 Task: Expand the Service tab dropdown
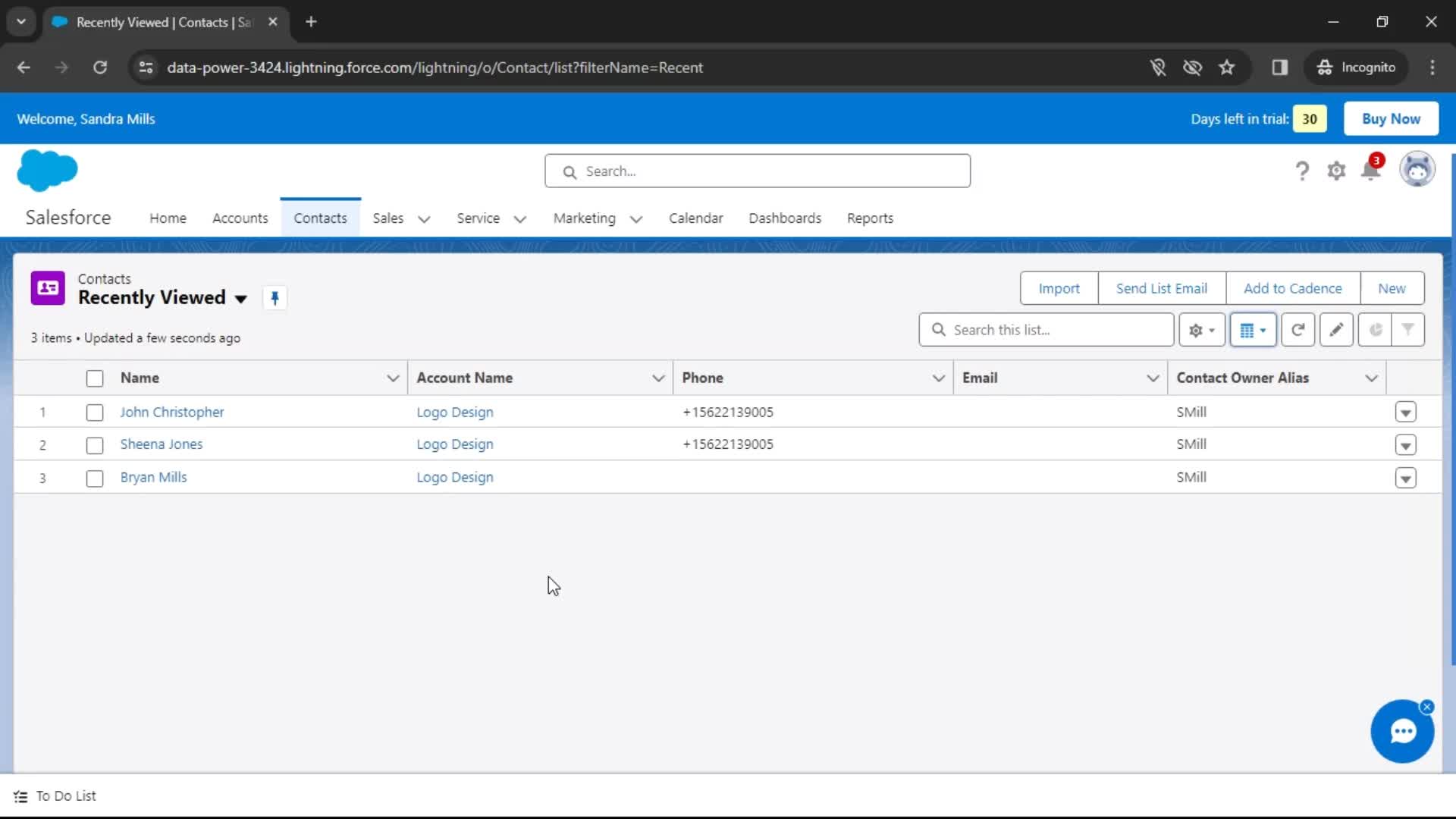[x=519, y=219]
